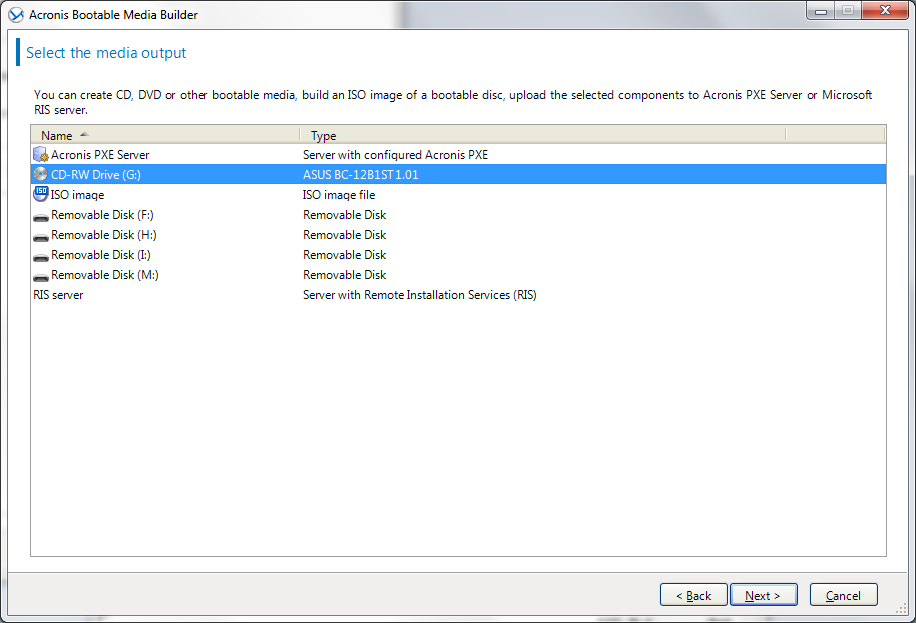Go to the previous step with Back
The height and width of the screenshot is (623, 916).
point(693,595)
